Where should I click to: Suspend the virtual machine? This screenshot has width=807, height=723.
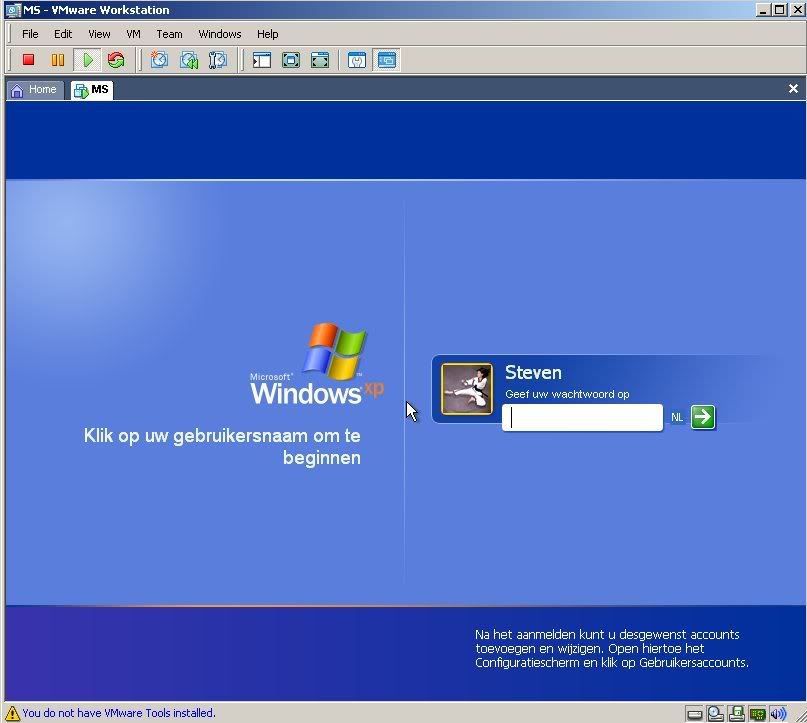point(57,60)
